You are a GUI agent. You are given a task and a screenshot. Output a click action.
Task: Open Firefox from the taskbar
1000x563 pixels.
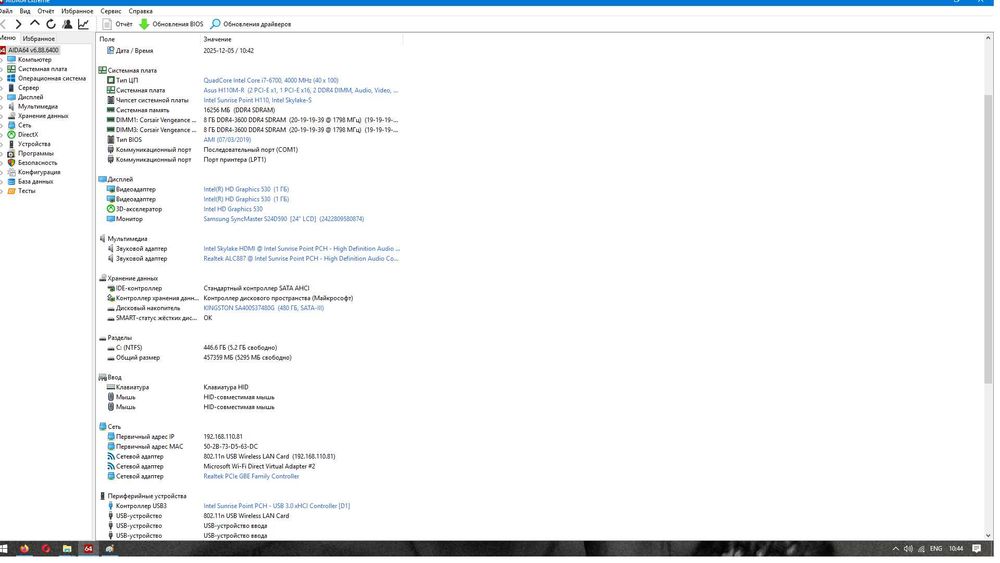tap(24, 549)
